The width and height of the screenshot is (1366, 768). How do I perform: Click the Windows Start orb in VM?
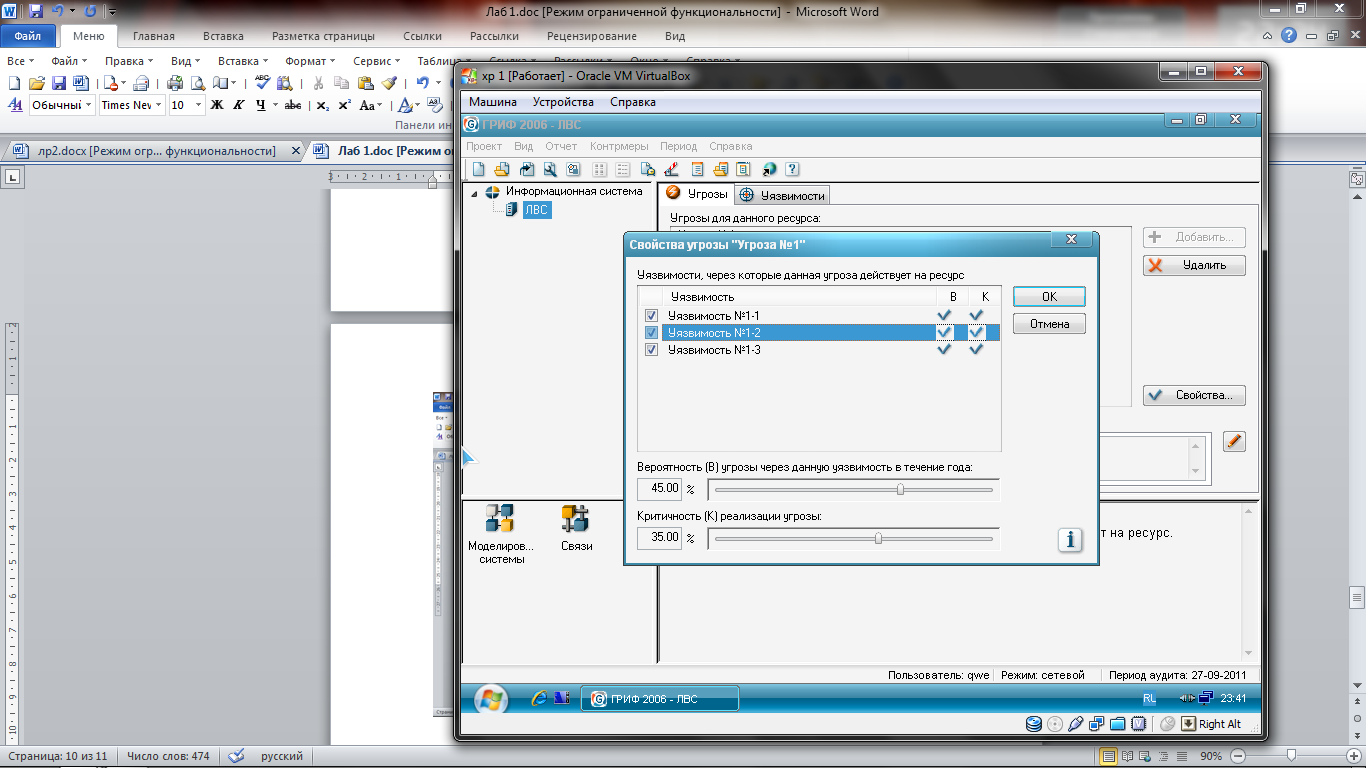pyautogui.click(x=490, y=698)
